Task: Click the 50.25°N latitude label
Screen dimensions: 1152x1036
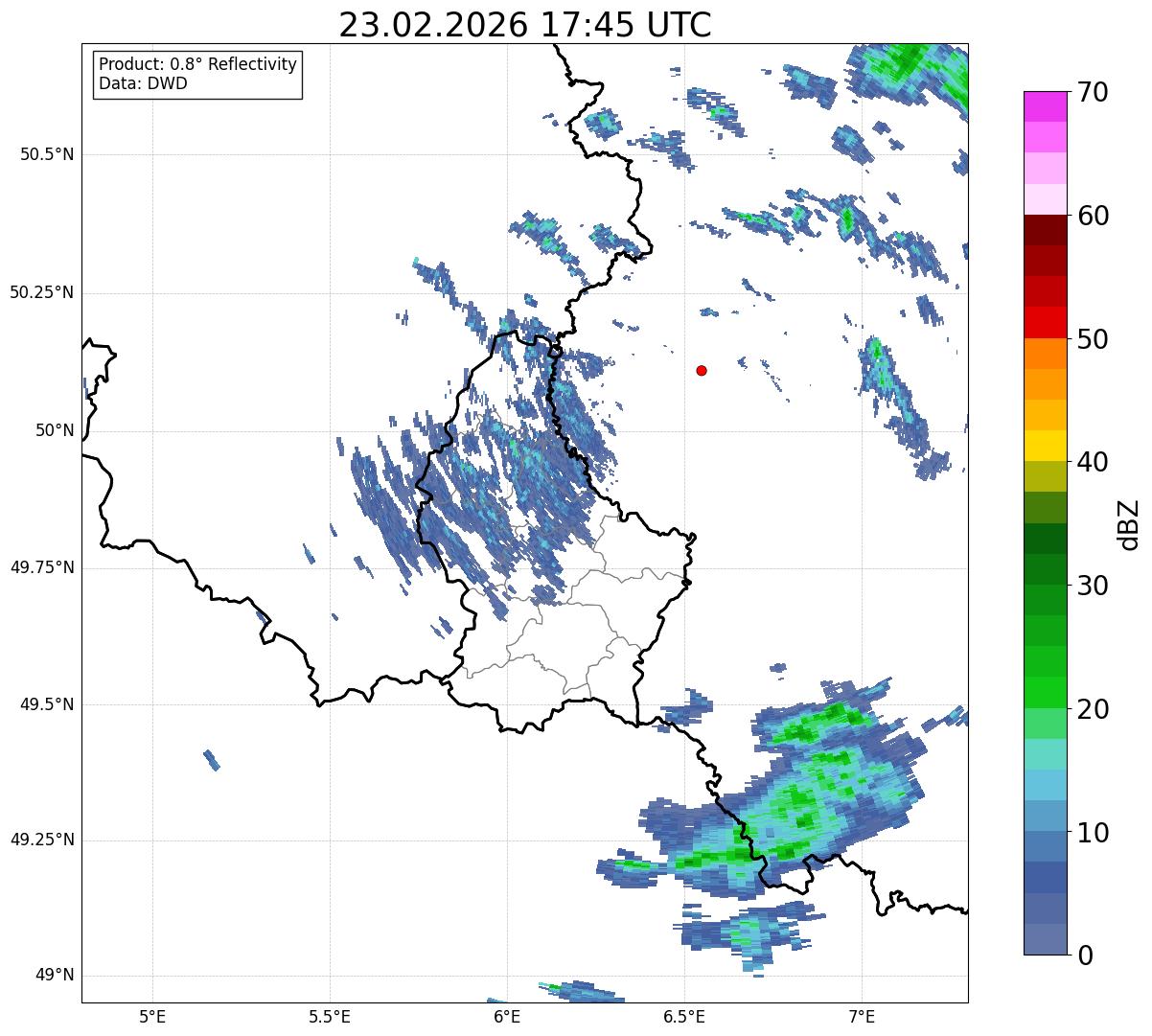Action: 42,292
